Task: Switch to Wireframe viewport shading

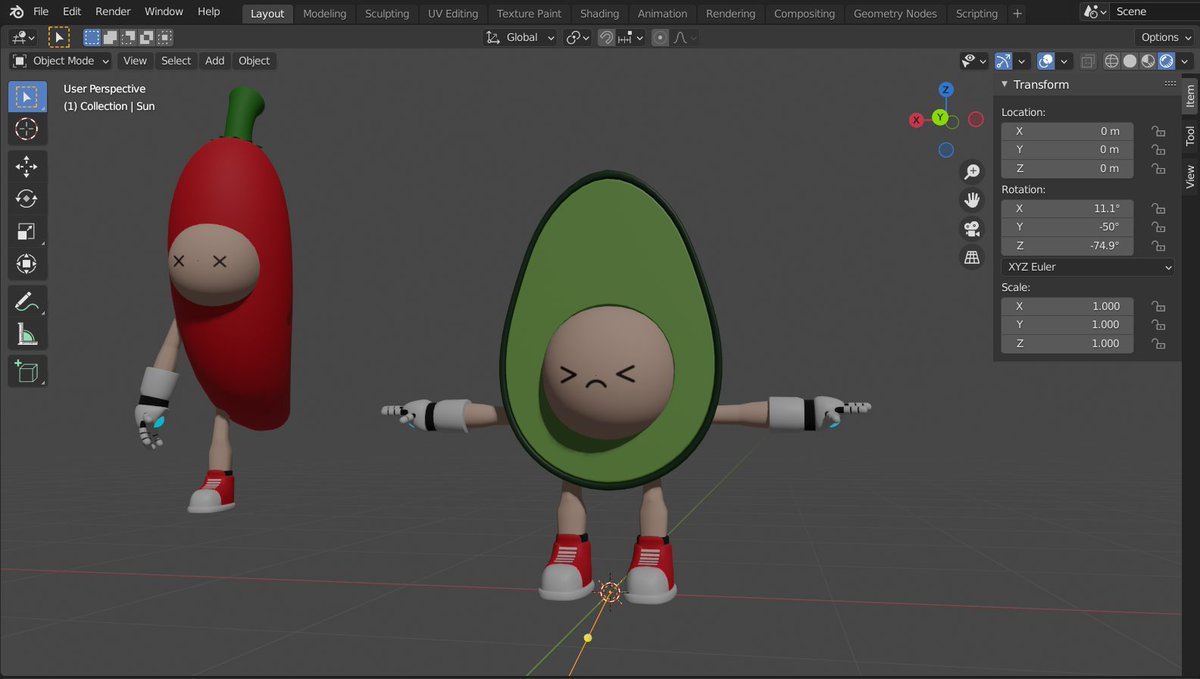Action: tap(1111, 61)
